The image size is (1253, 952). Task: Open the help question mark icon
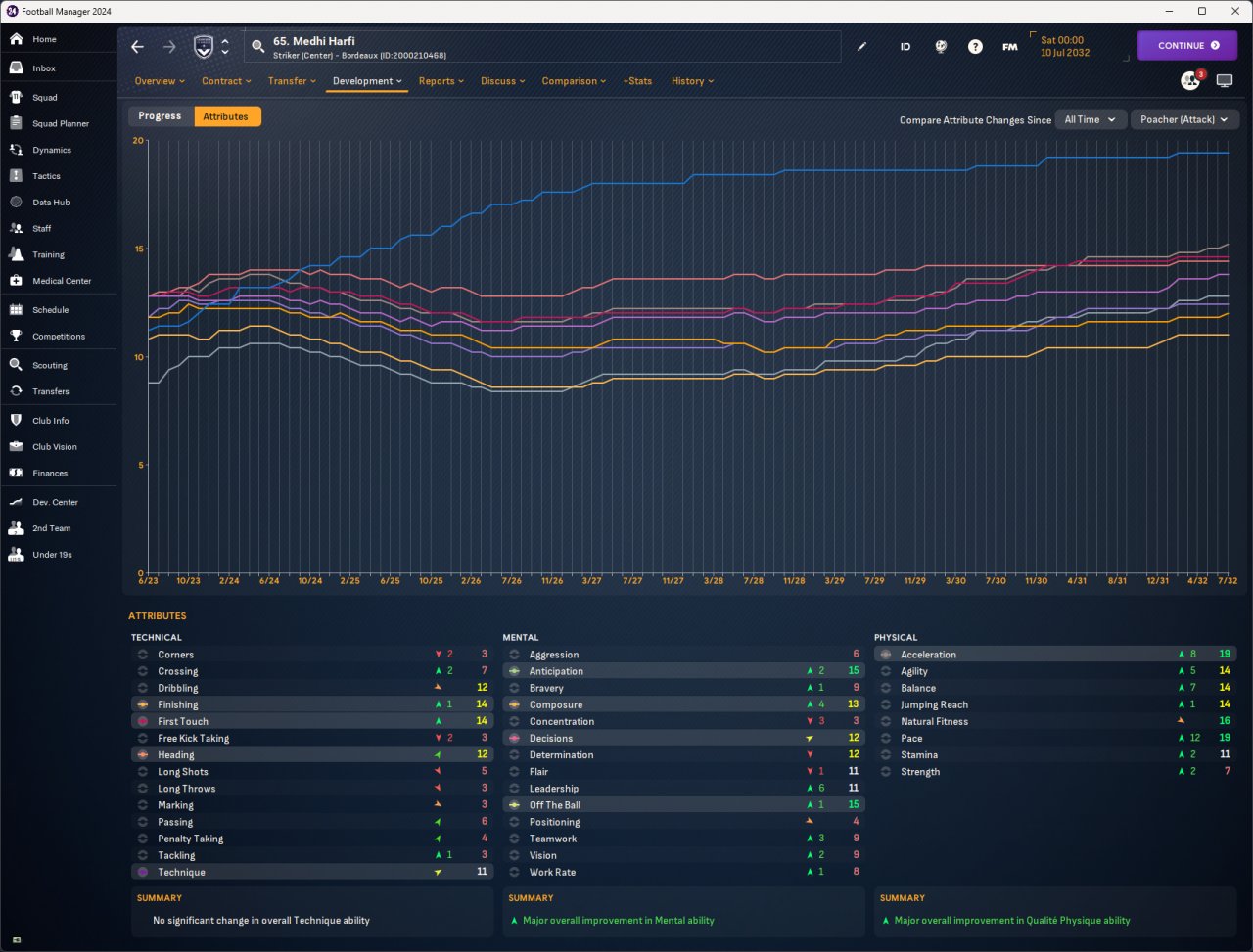click(x=975, y=47)
